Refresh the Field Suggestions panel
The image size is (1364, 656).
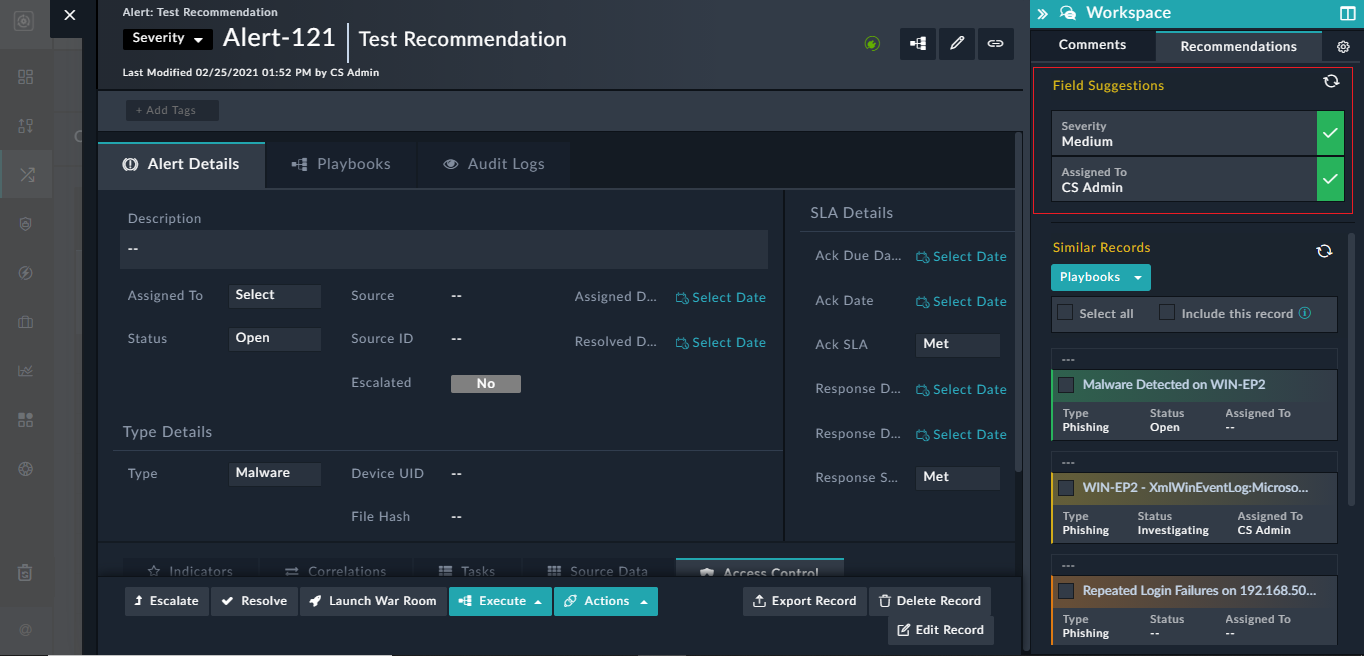coord(1330,81)
